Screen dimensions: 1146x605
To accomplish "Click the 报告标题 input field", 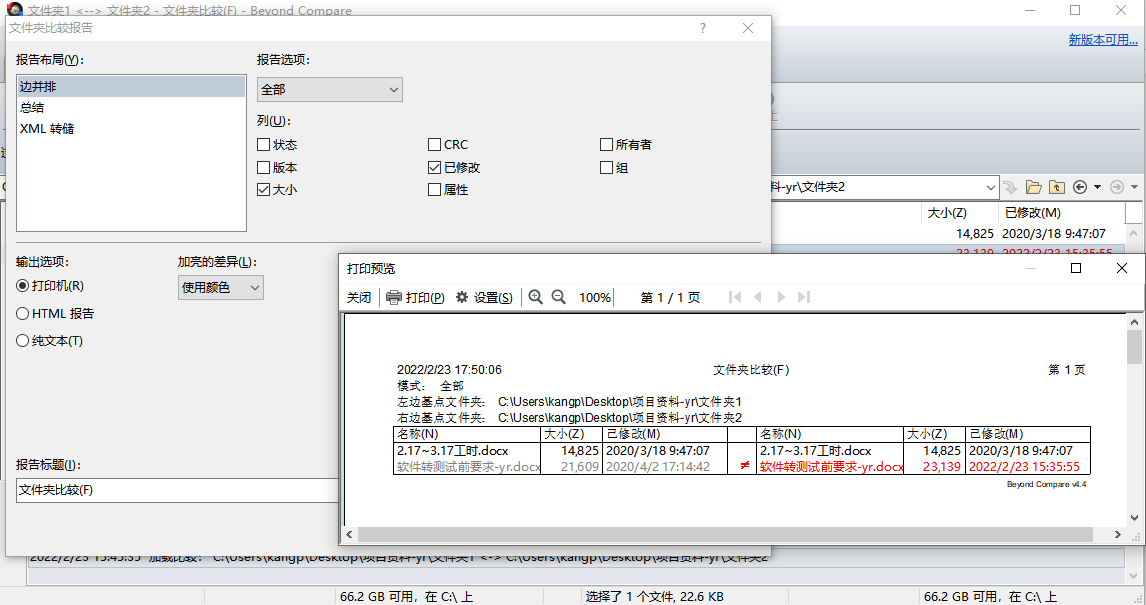I will [x=177, y=490].
